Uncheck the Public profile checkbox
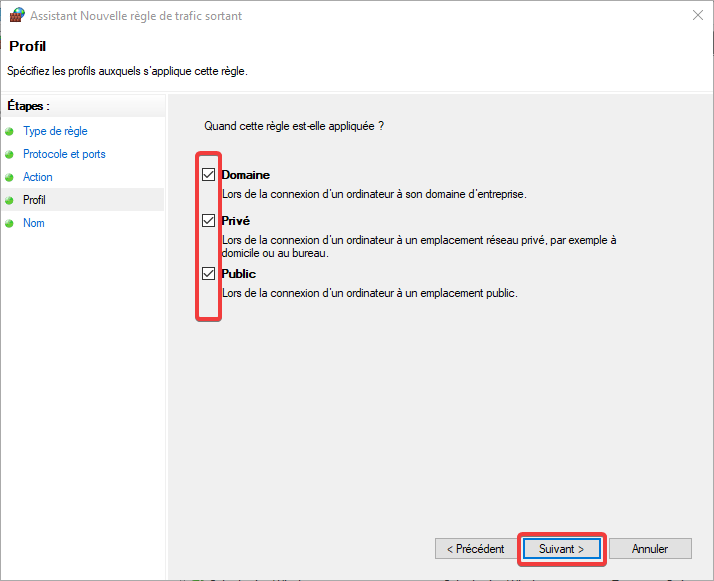 pyautogui.click(x=209, y=273)
